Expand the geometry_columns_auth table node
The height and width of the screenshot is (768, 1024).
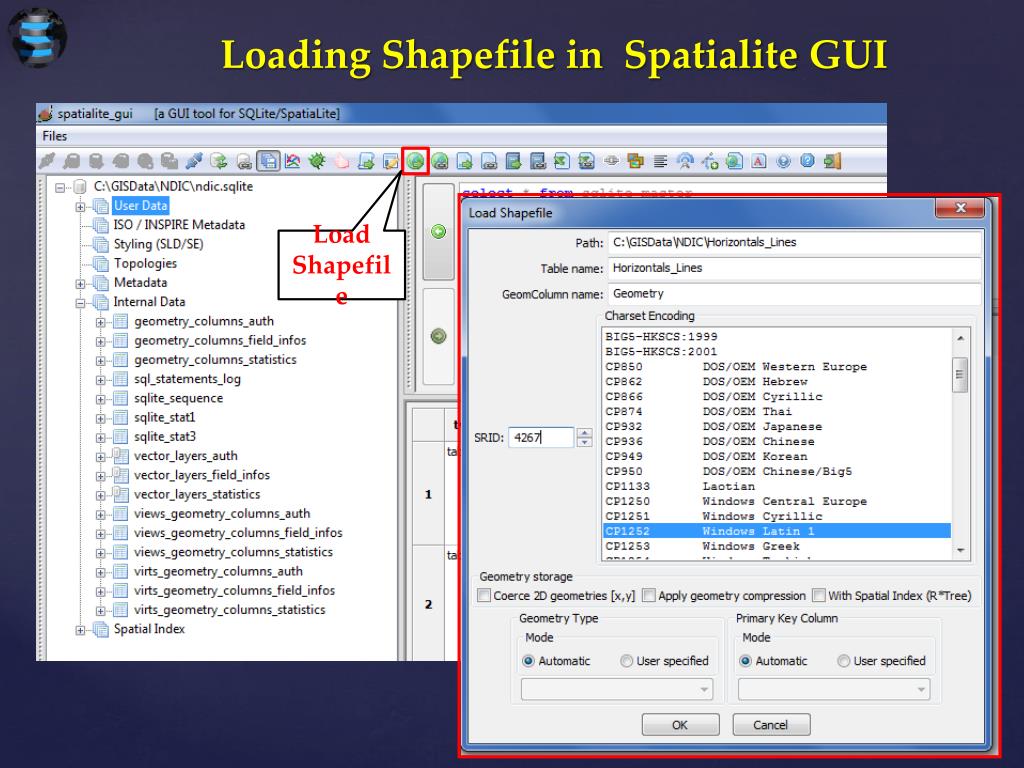(x=101, y=323)
